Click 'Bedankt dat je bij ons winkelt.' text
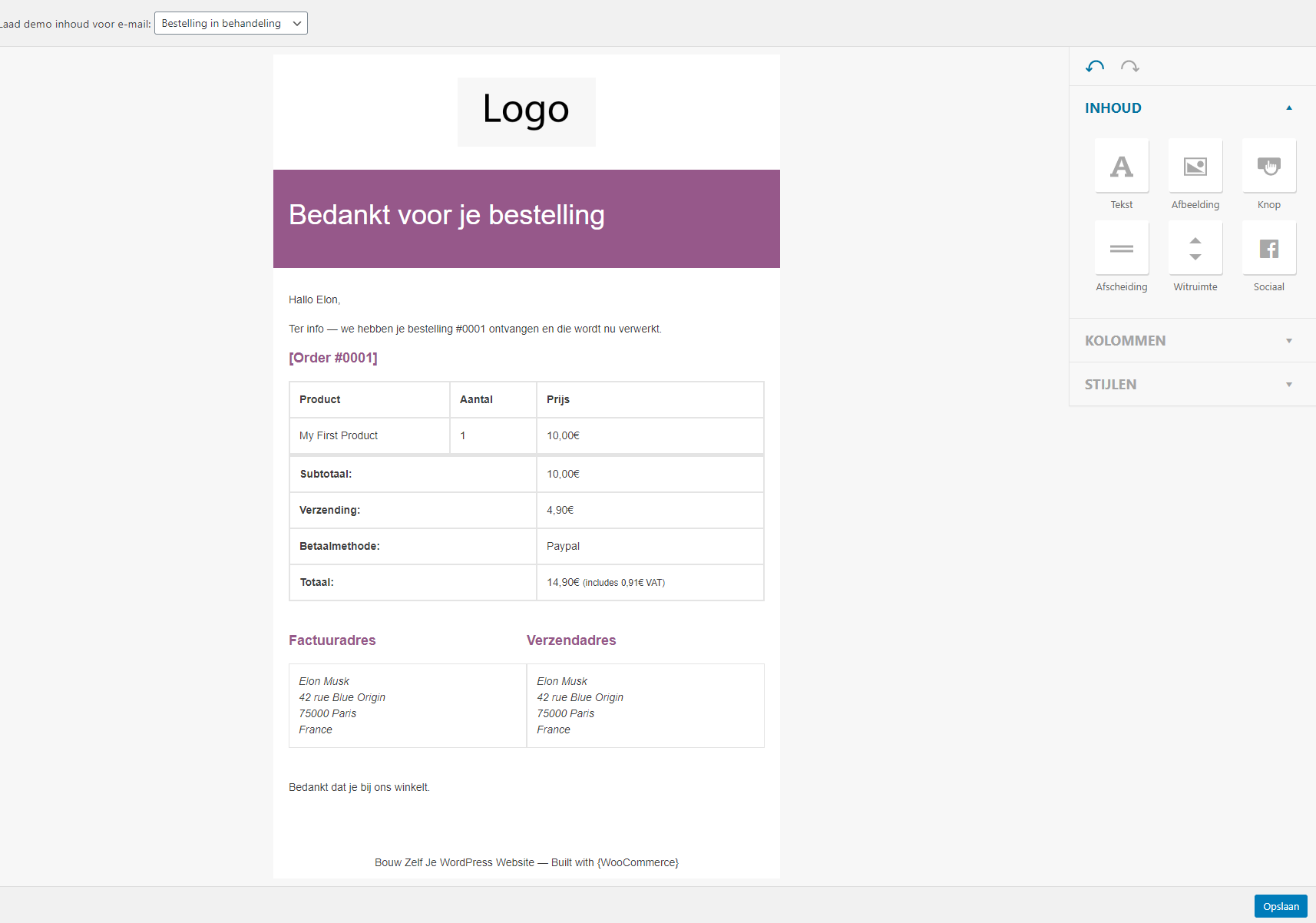1316x923 pixels. (x=359, y=787)
